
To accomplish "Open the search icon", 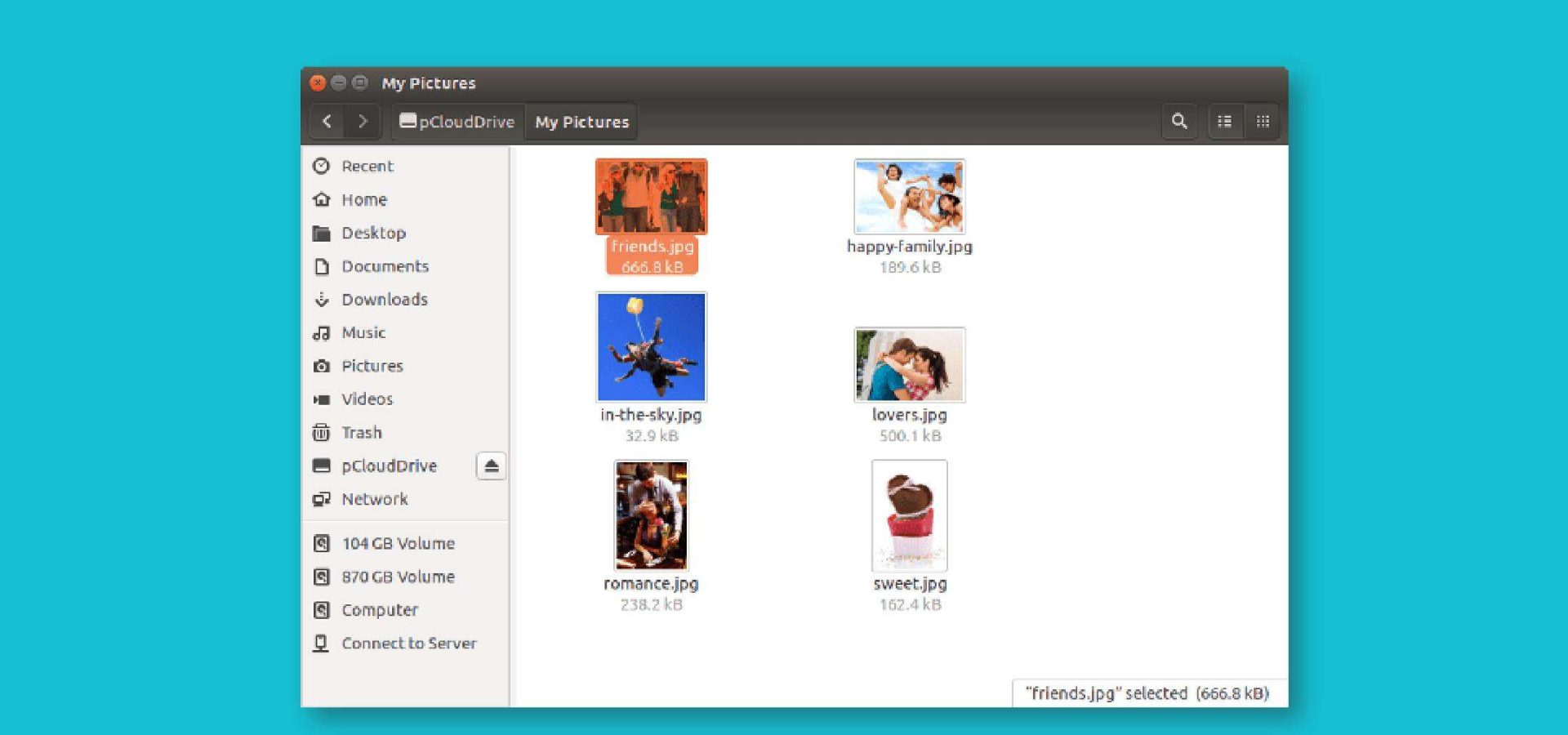I will click(x=1179, y=121).
